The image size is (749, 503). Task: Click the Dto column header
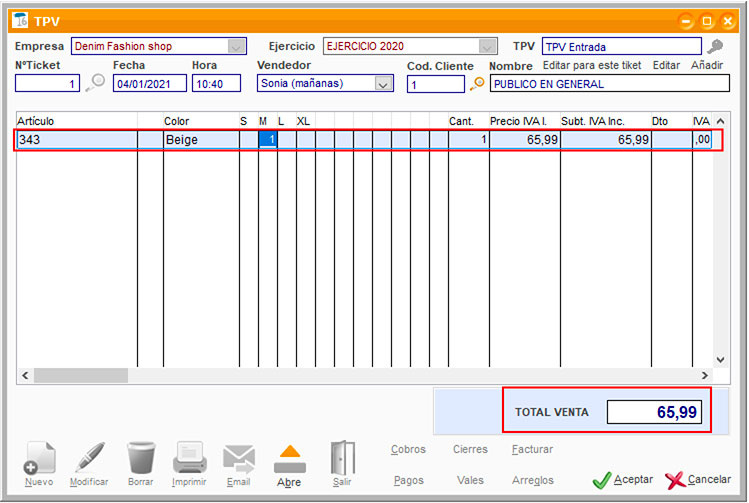tap(672, 121)
